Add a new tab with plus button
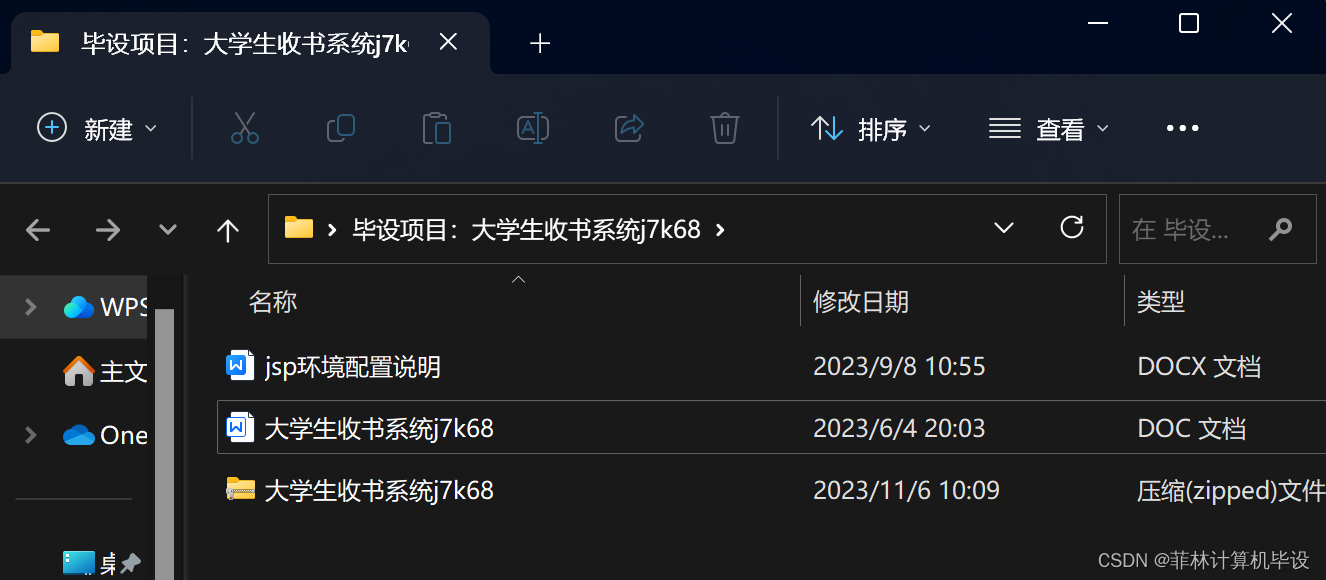 [540, 43]
